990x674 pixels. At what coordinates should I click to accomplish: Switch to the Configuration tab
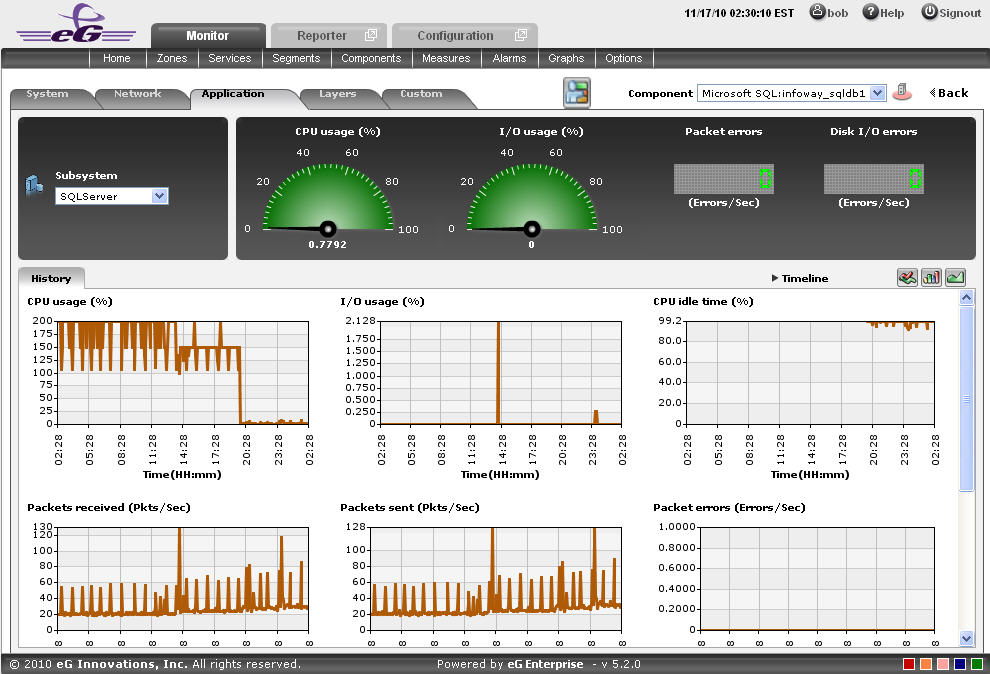[465, 36]
